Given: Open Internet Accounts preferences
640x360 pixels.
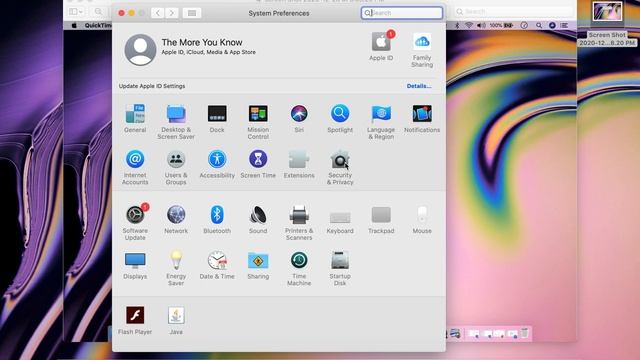Looking at the screenshot, I should [x=135, y=159].
